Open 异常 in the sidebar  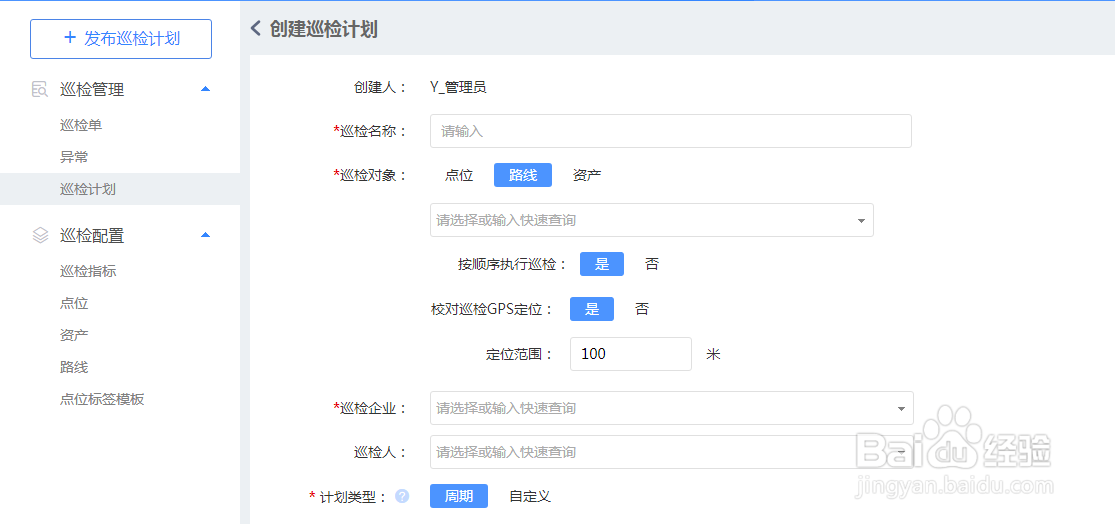coord(74,157)
